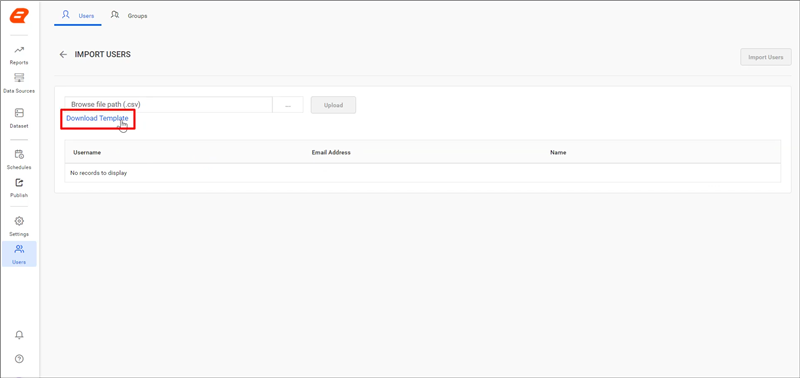The image size is (800, 378).
Task: Select the Users sidebar item
Action: [x=19, y=254]
